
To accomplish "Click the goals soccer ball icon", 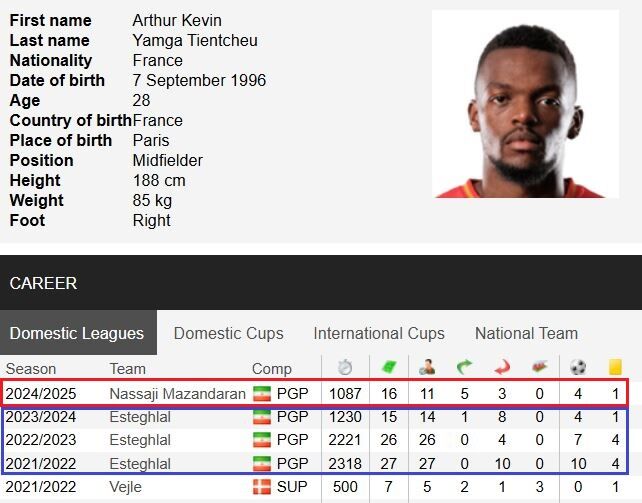I will [x=578, y=367].
